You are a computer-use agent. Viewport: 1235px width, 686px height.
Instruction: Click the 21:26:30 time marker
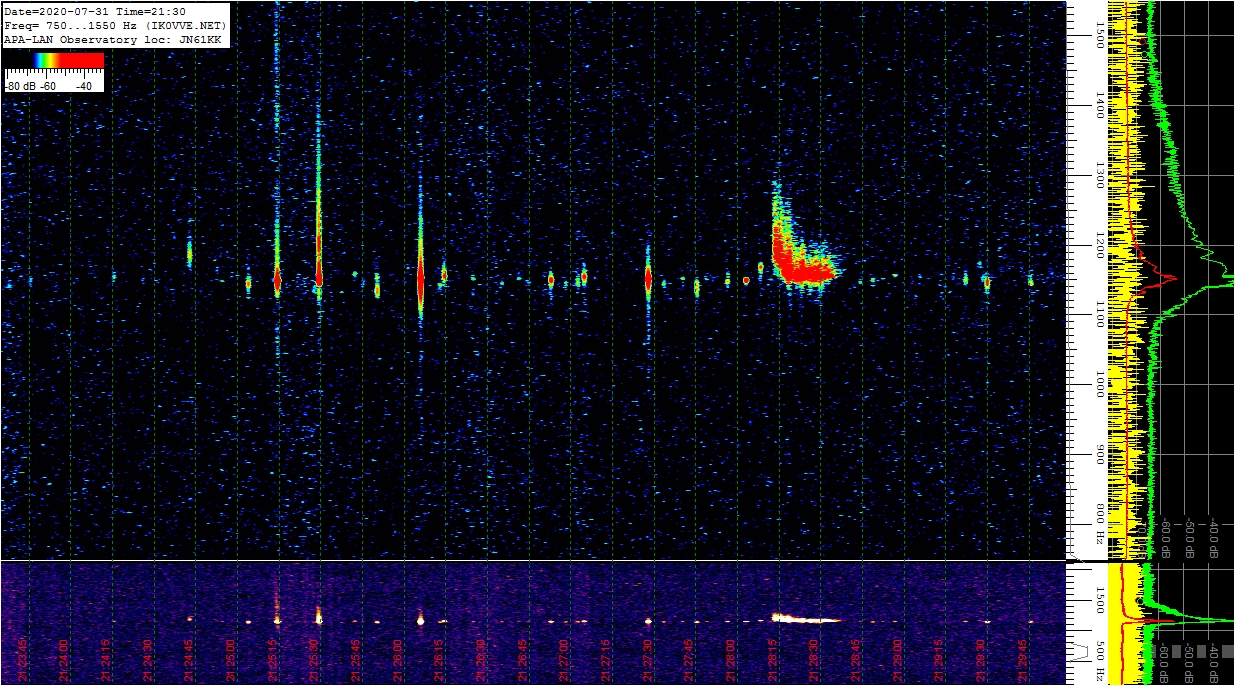click(482, 661)
